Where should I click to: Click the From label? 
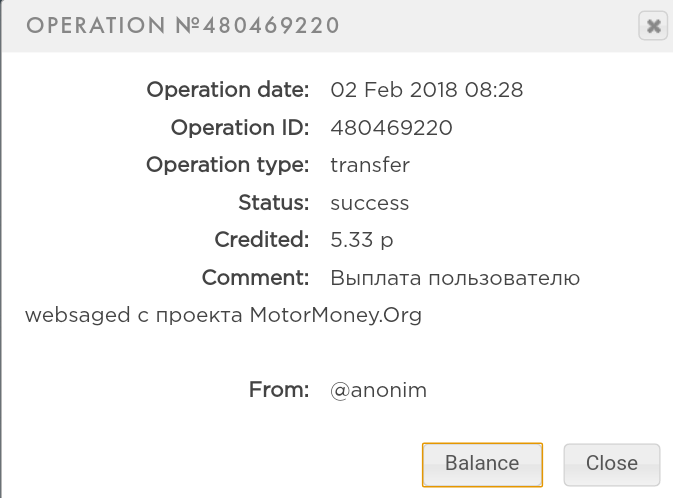(x=279, y=390)
